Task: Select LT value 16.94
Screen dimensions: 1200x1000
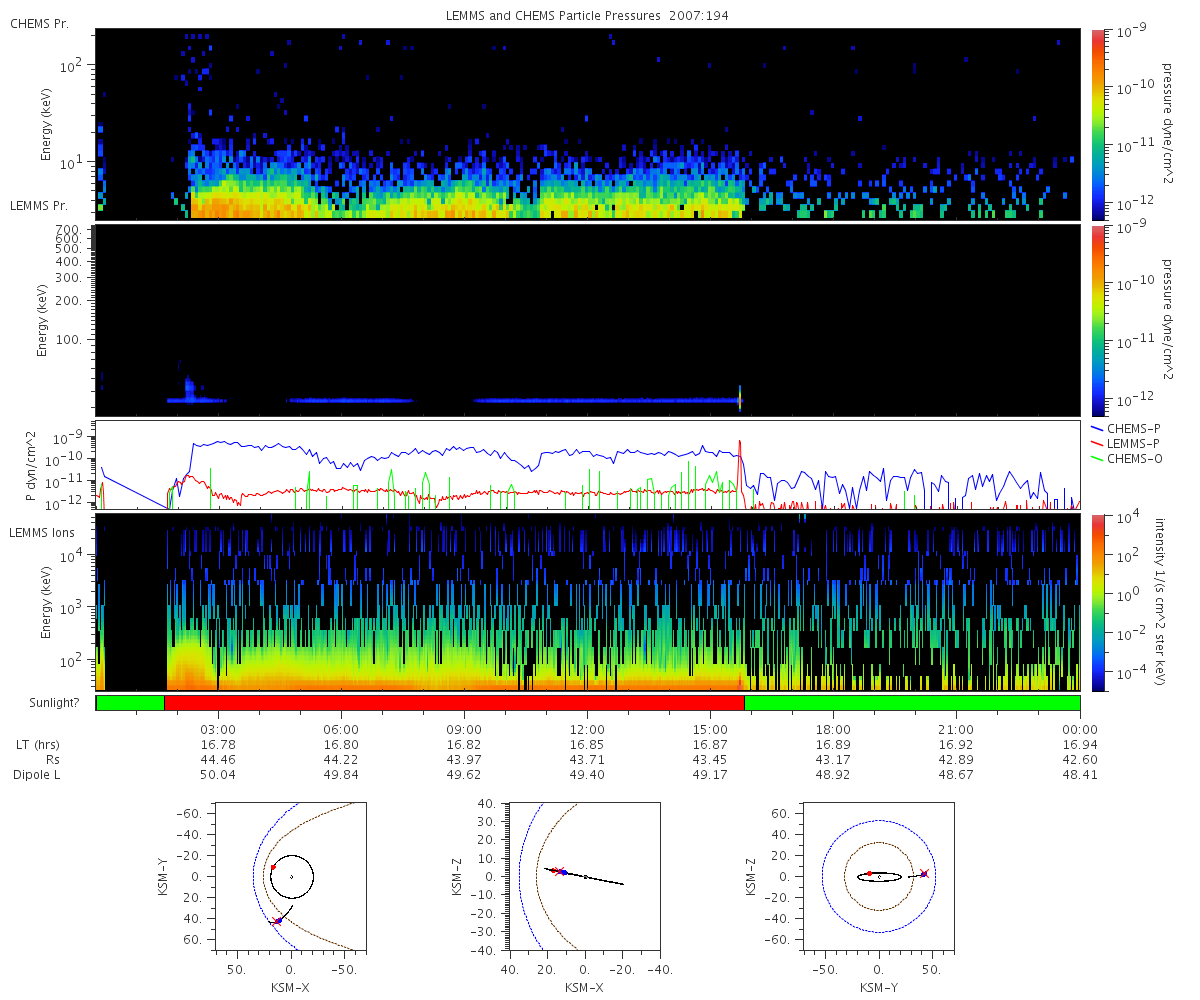Action: [1080, 745]
